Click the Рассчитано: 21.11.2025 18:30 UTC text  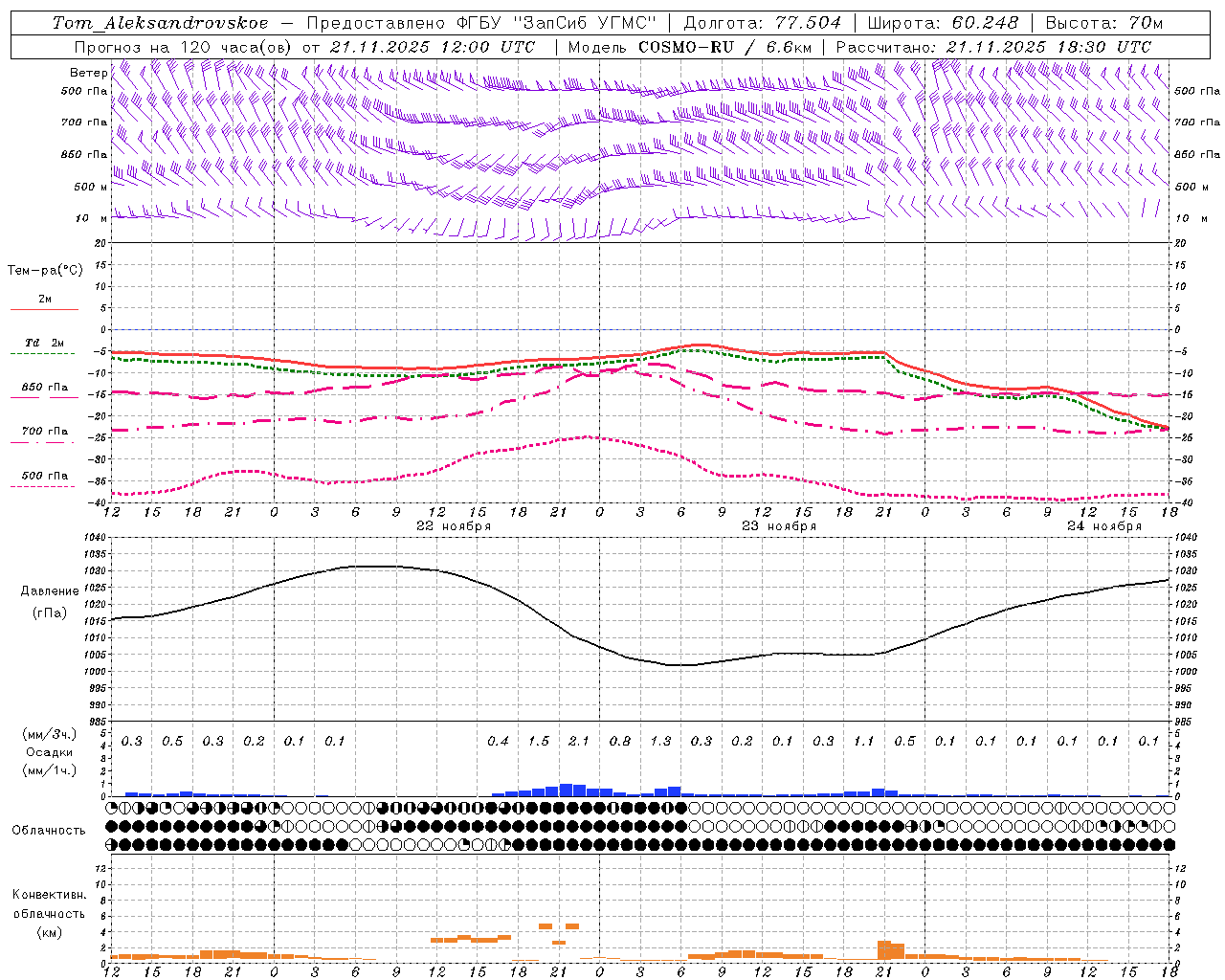click(993, 47)
